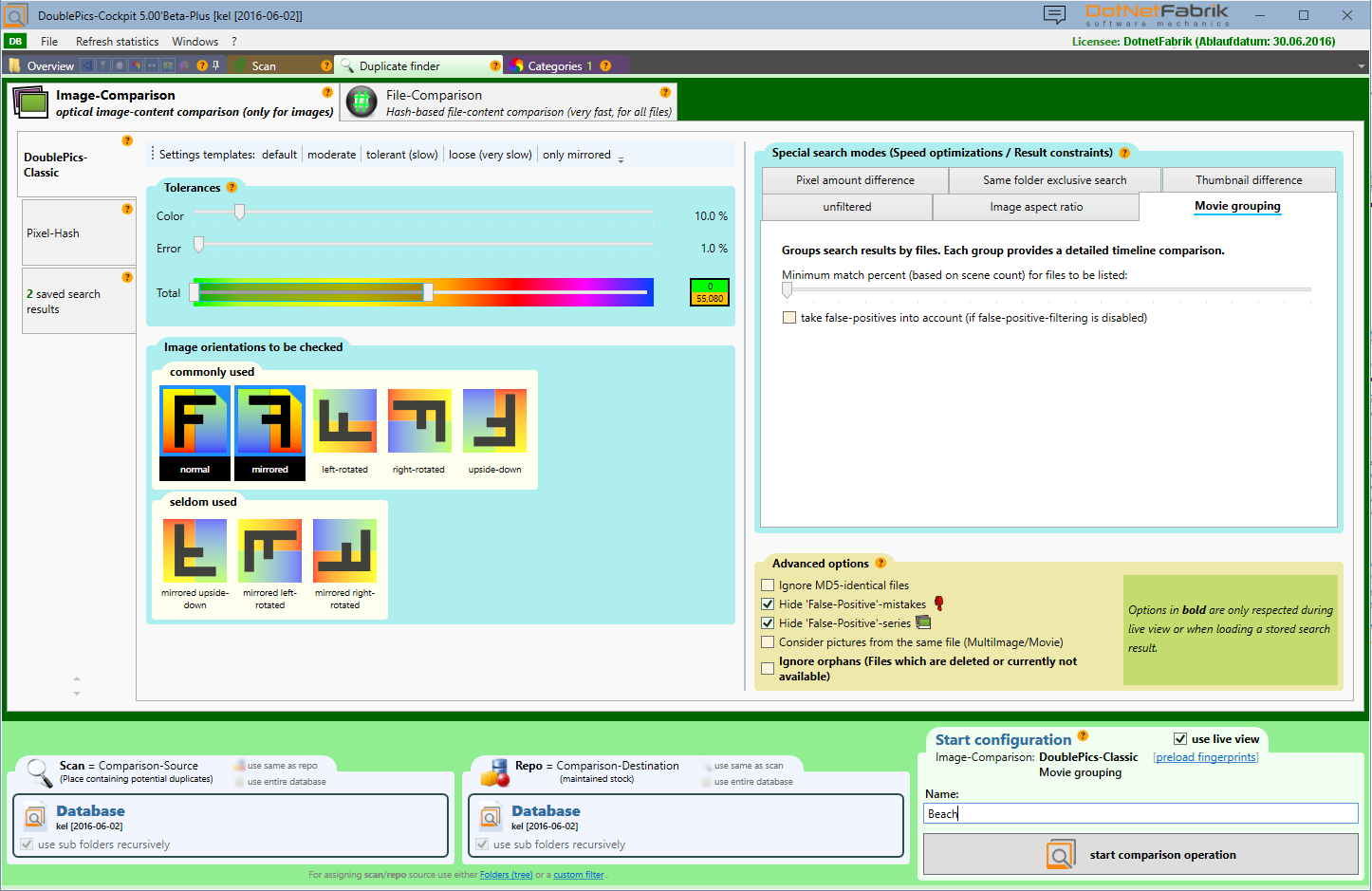Switch to the Categories tab

click(x=554, y=65)
